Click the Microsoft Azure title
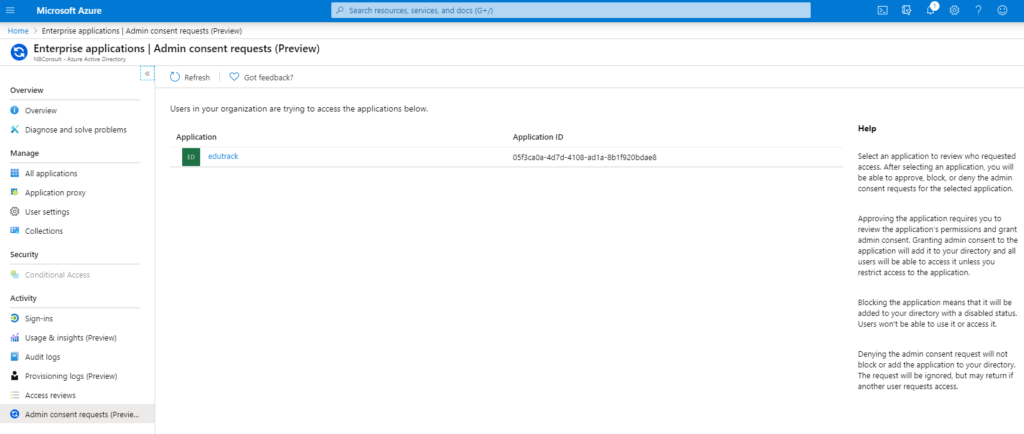The width and height of the screenshot is (1024, 434). (69, 10)
